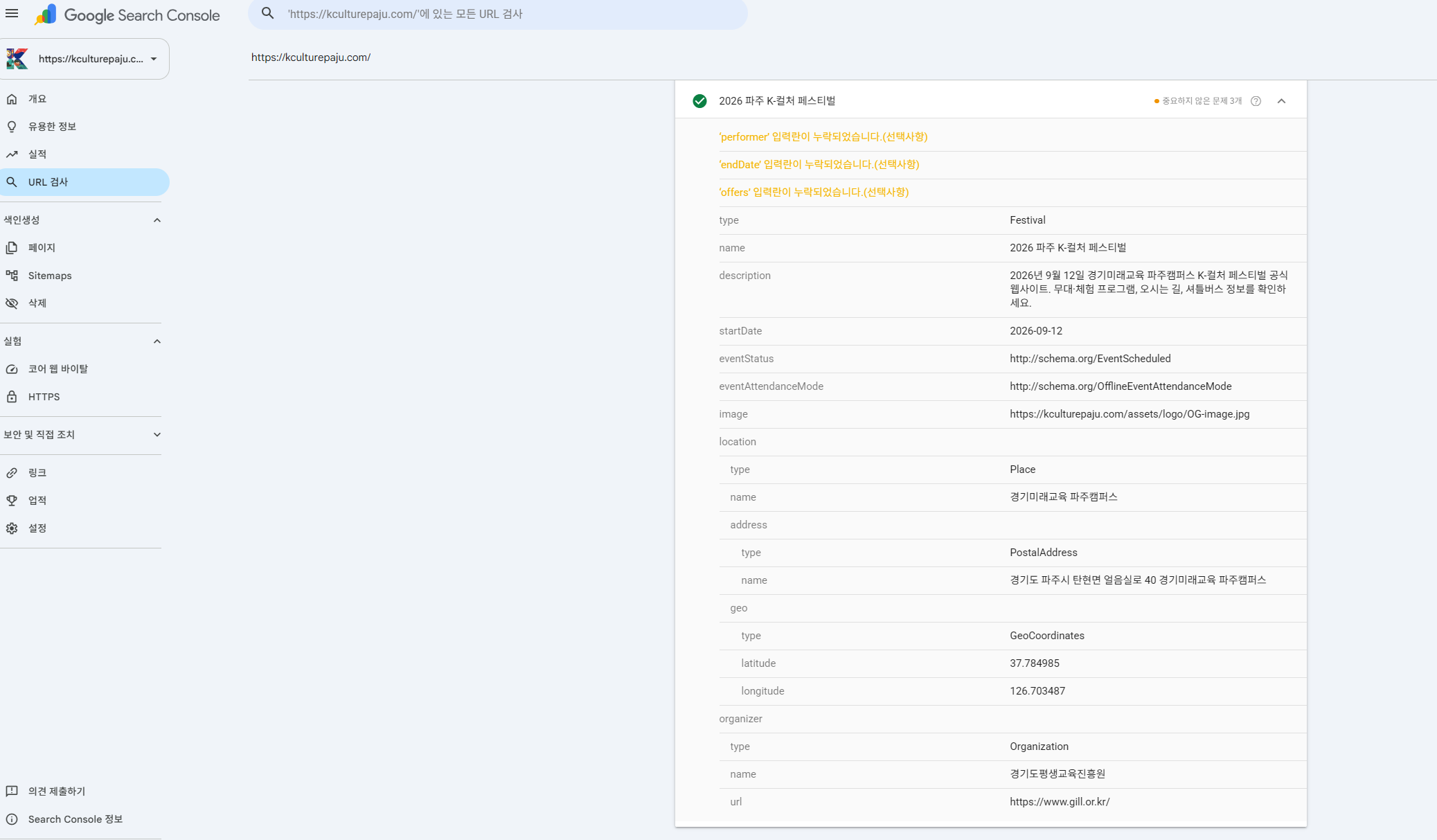Click the trend-line icon beside 실적

12,154
